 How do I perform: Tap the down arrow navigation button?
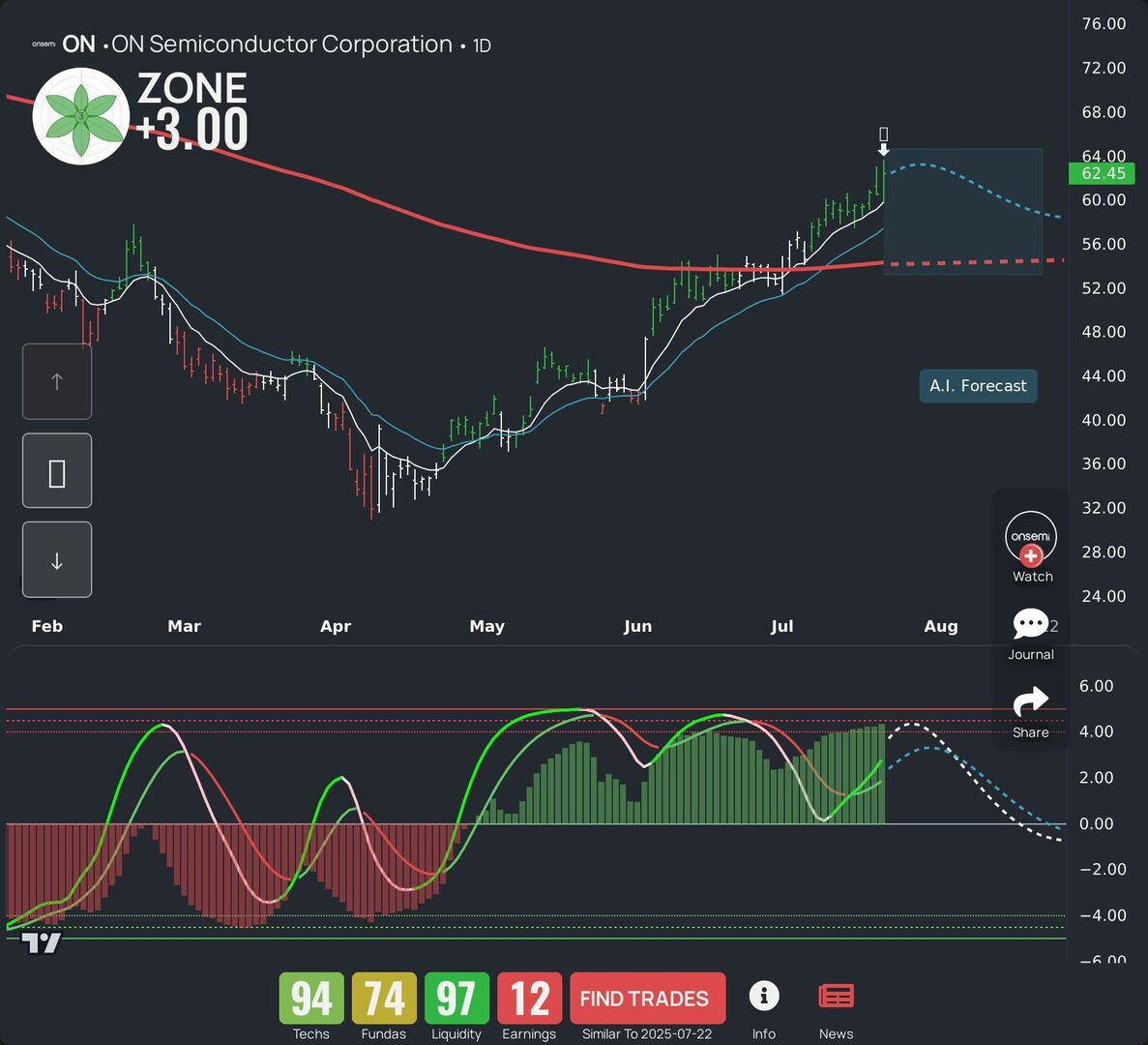click(x=57, y=559)
